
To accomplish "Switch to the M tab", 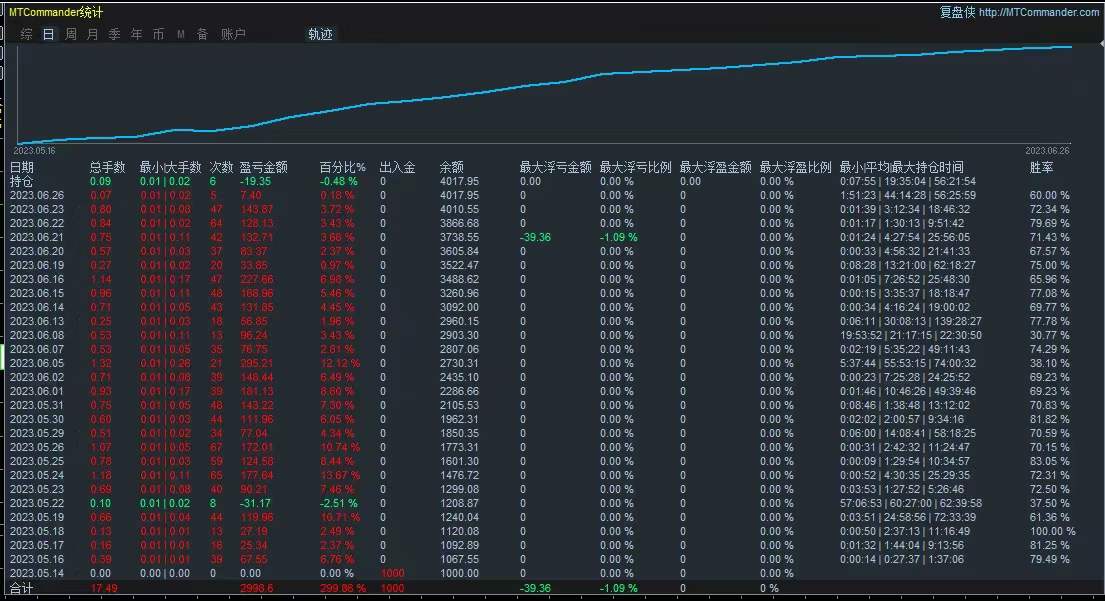I will [x=181, y=34].
